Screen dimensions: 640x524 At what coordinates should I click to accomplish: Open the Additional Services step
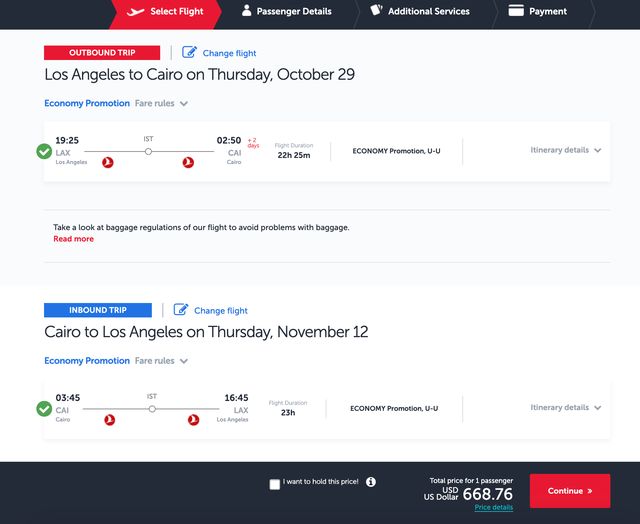pyautogui.click(x=419, y=12)
